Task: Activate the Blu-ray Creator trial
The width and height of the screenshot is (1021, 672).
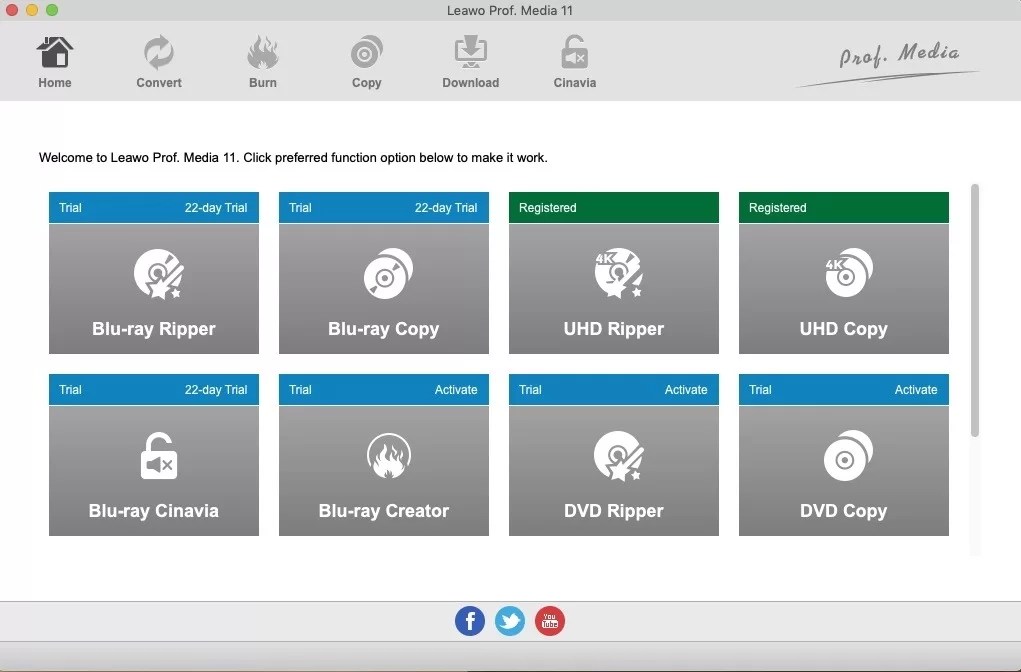Action: click(x=456, y=390)
